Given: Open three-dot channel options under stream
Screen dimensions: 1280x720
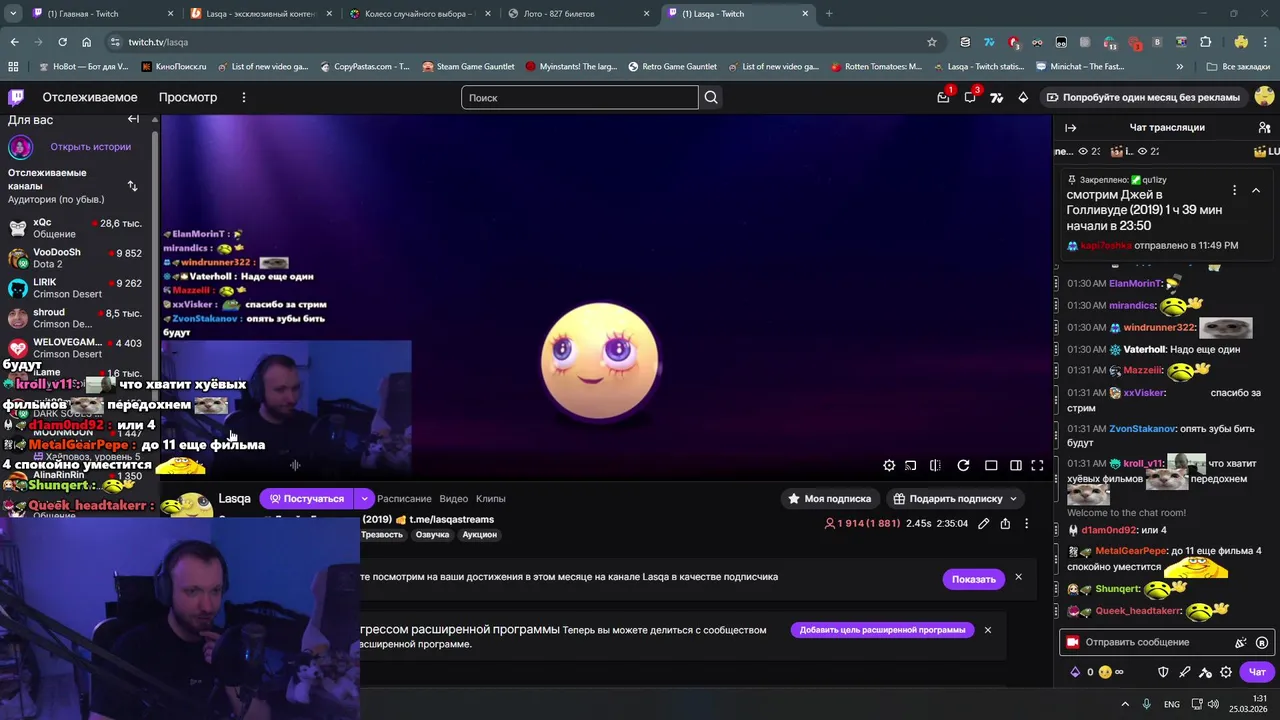Looking at the screenshot, I should click(1026, 524).
